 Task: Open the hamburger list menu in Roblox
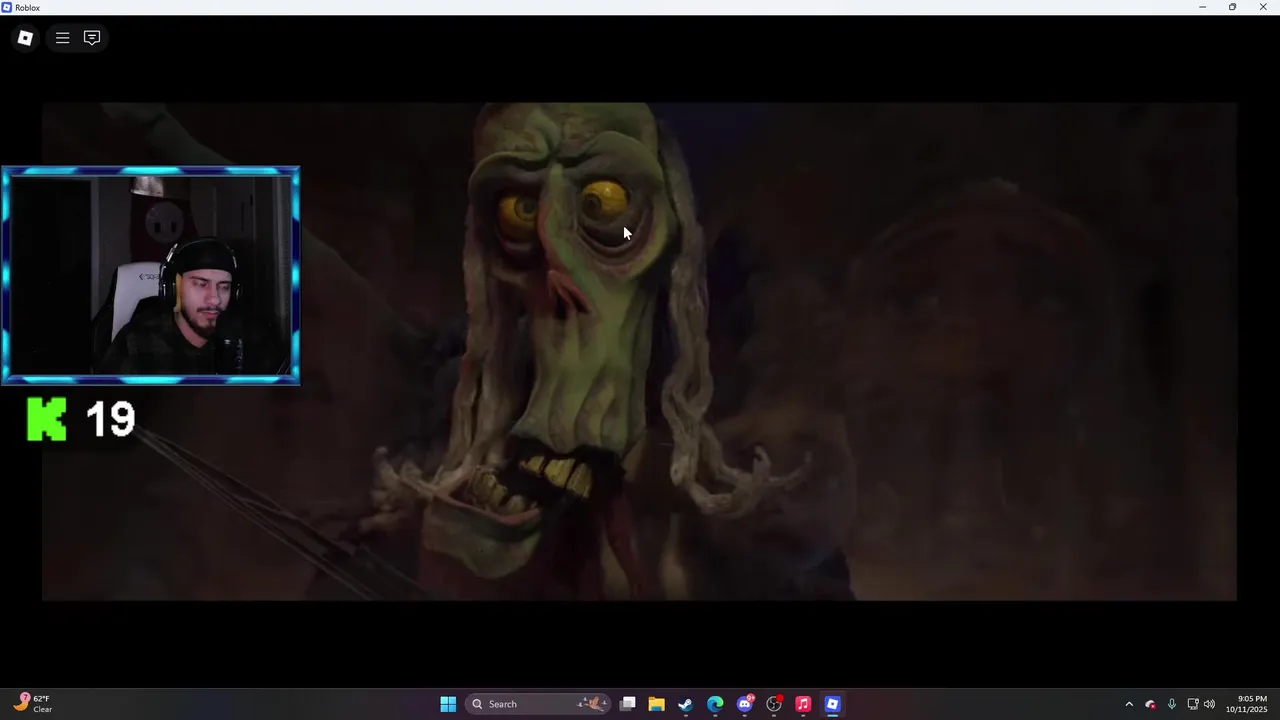[62, 38]
